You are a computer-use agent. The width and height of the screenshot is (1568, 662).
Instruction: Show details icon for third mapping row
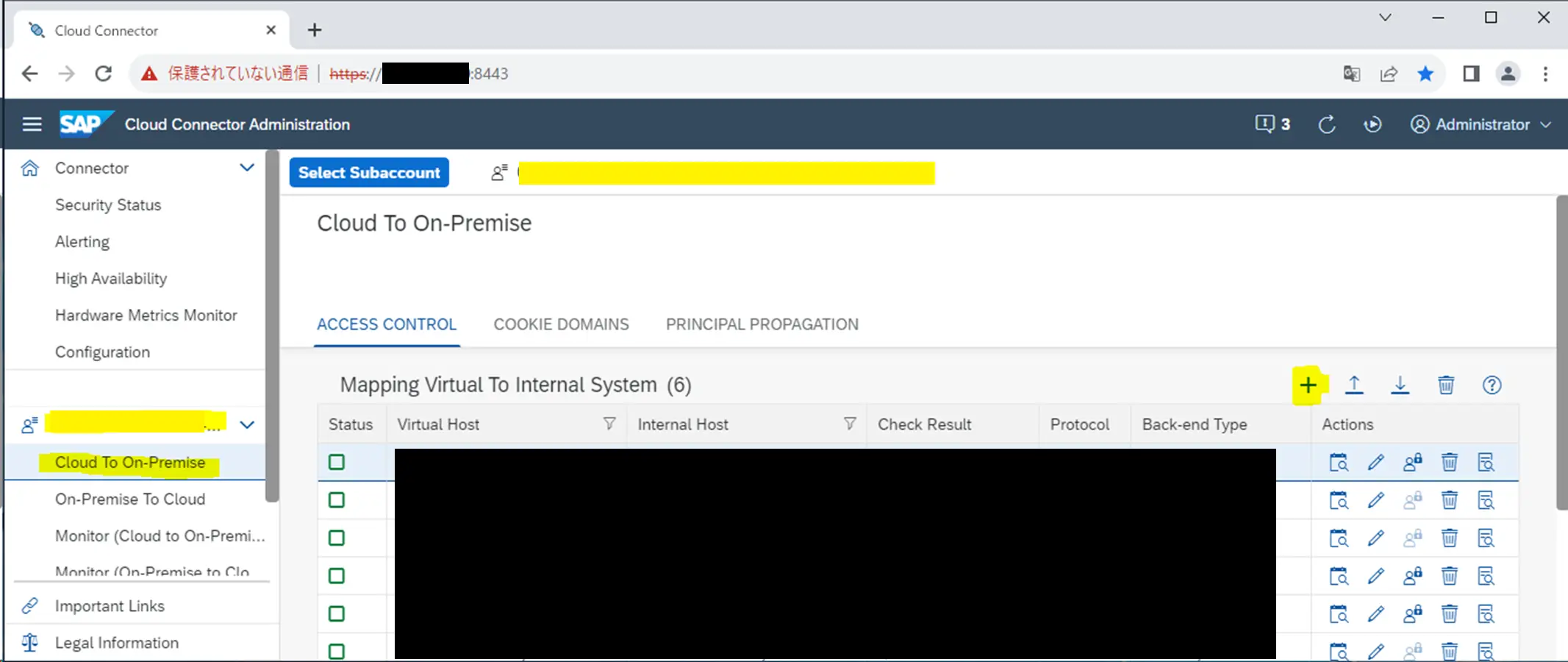[1486, 538]
